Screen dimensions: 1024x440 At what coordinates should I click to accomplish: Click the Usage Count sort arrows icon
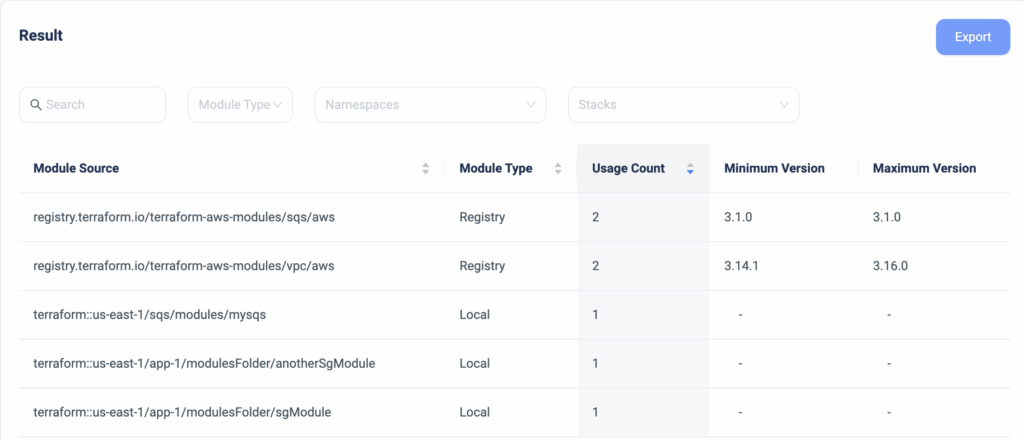pos(690,169)
